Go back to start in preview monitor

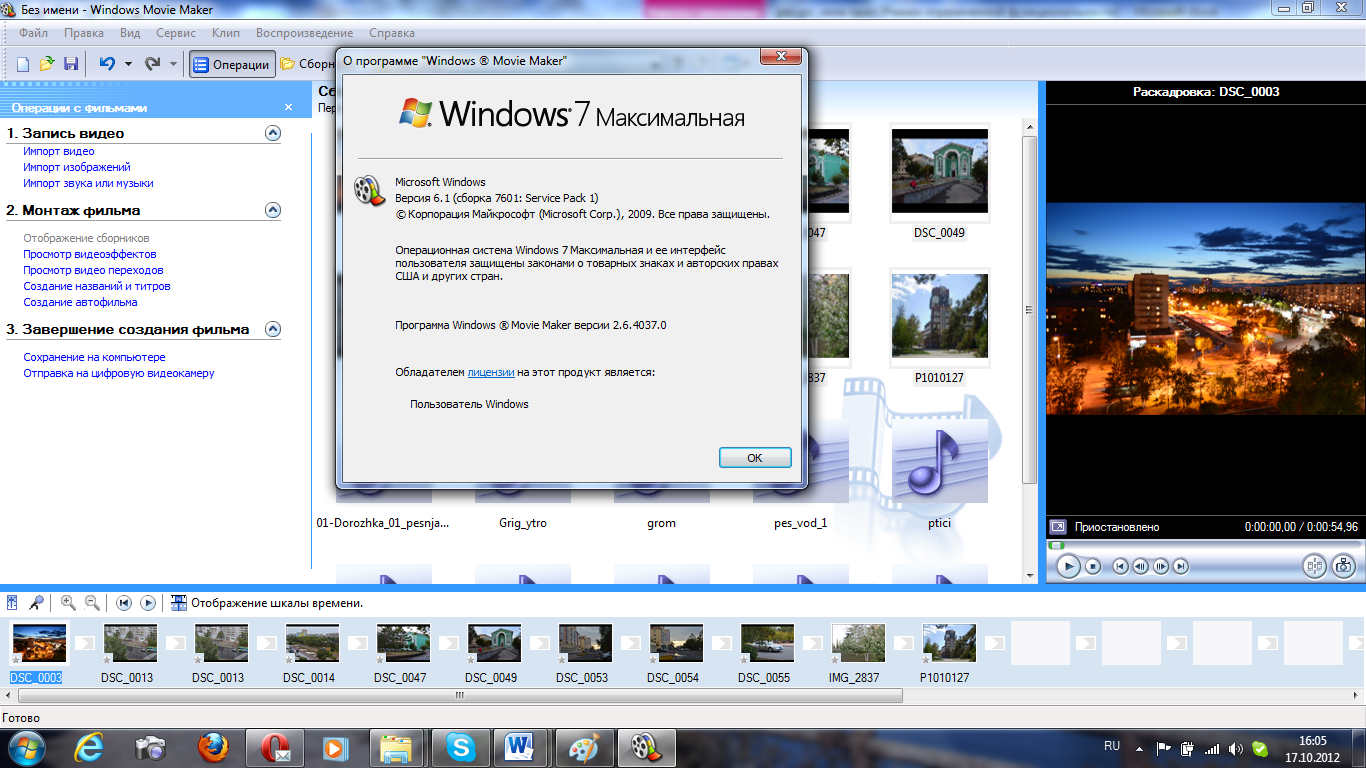1121,566
